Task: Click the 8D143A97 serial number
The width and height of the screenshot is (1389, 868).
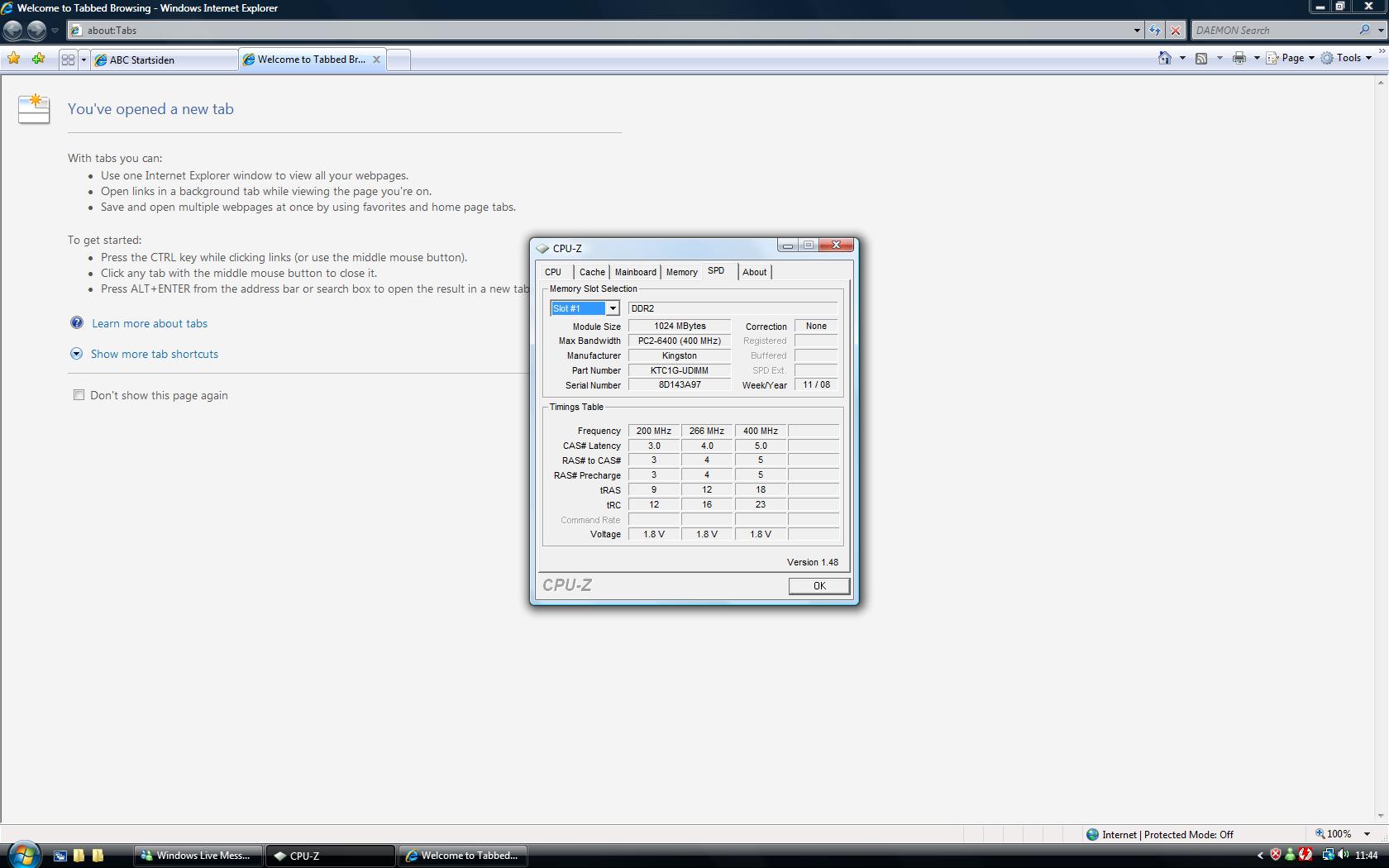Action: (680, 385)
